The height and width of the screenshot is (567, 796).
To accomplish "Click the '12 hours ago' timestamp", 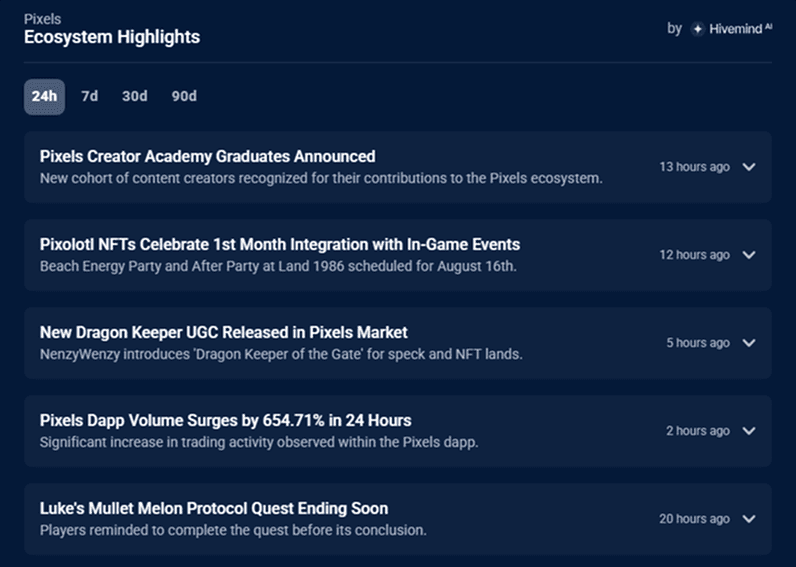I will 694,255.
